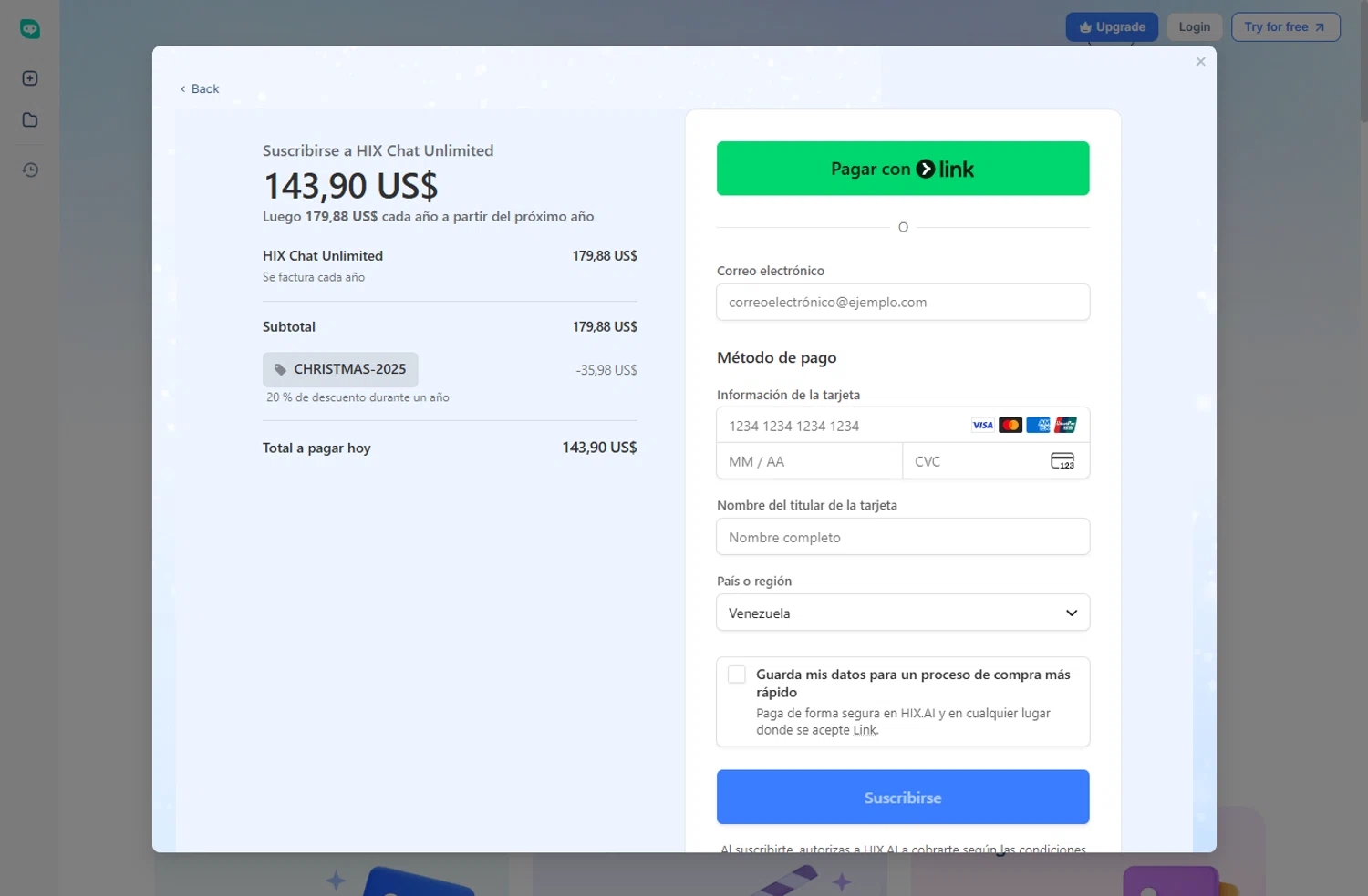The height and width of the screenshot is (896, 1368).
Task: Check Guarda mis datos checkbox
Action: click(x=737, y=675)
